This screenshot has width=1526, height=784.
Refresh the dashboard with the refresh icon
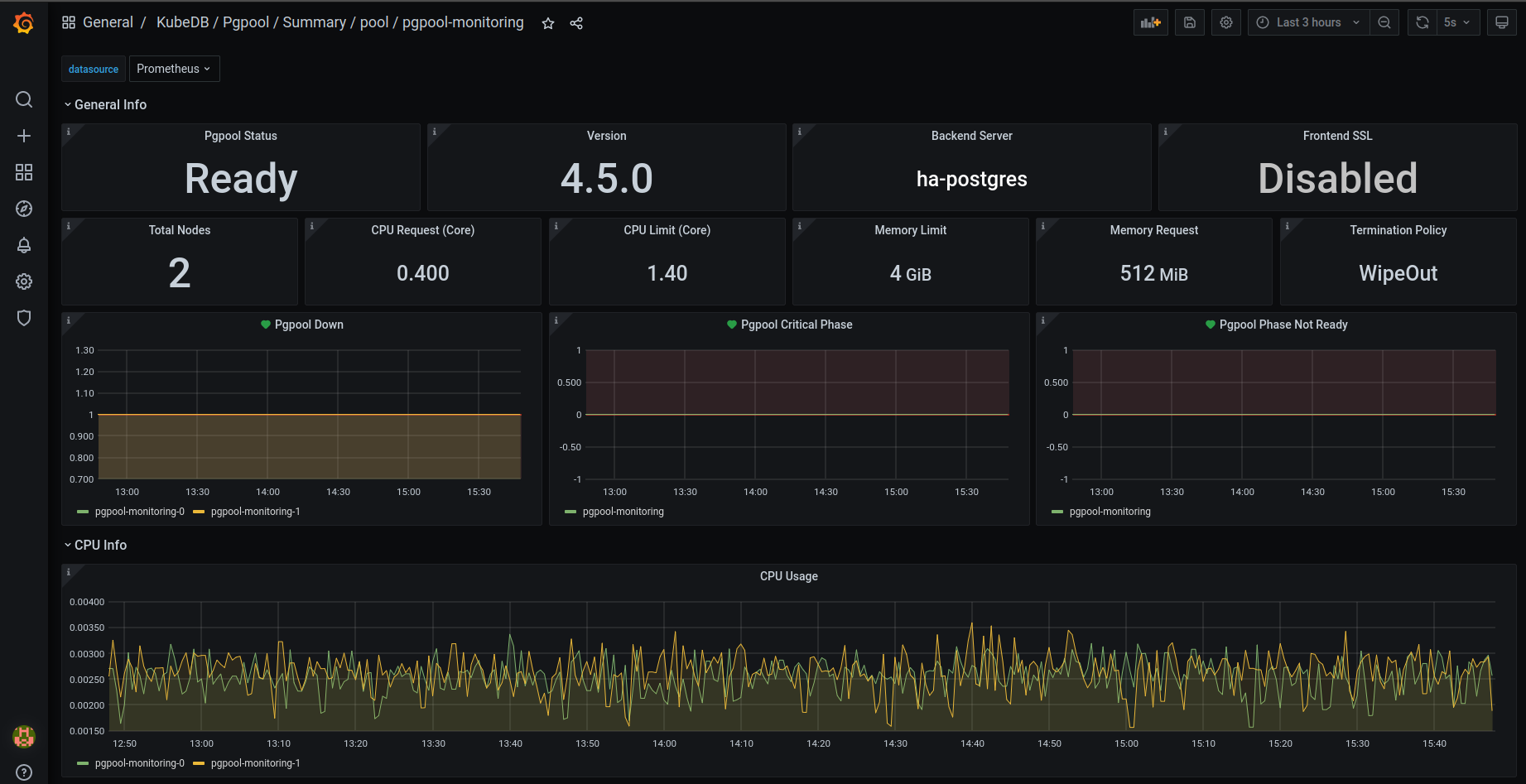[1423, 22]
